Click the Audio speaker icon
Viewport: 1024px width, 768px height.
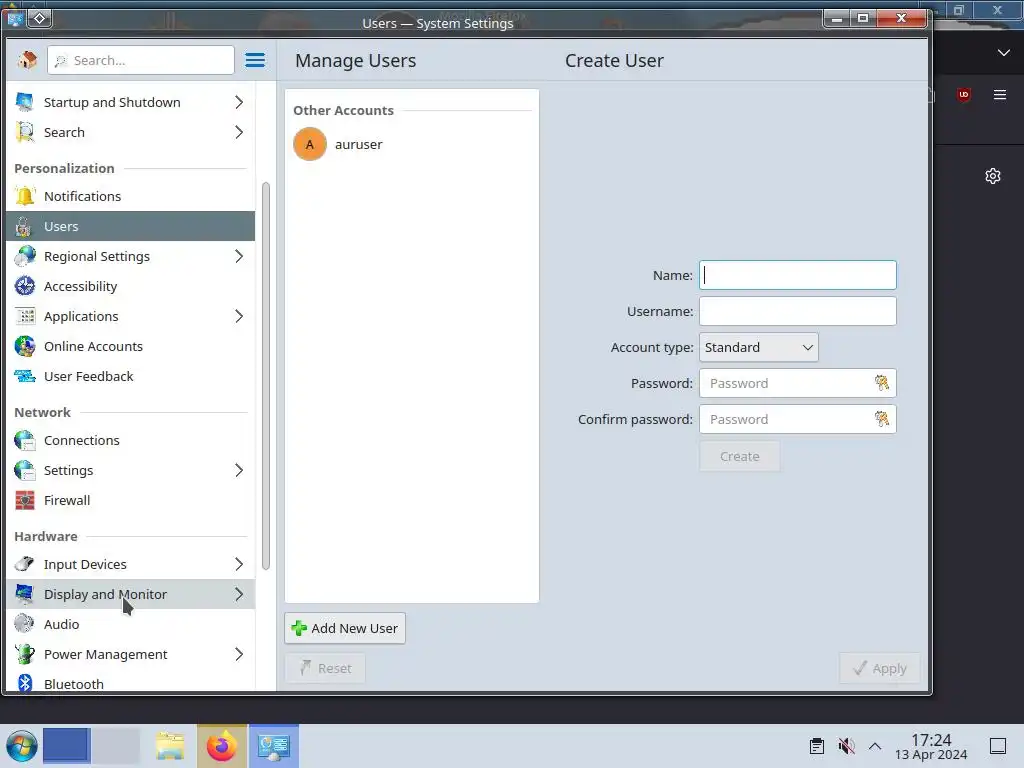click(x=25, y=624)
